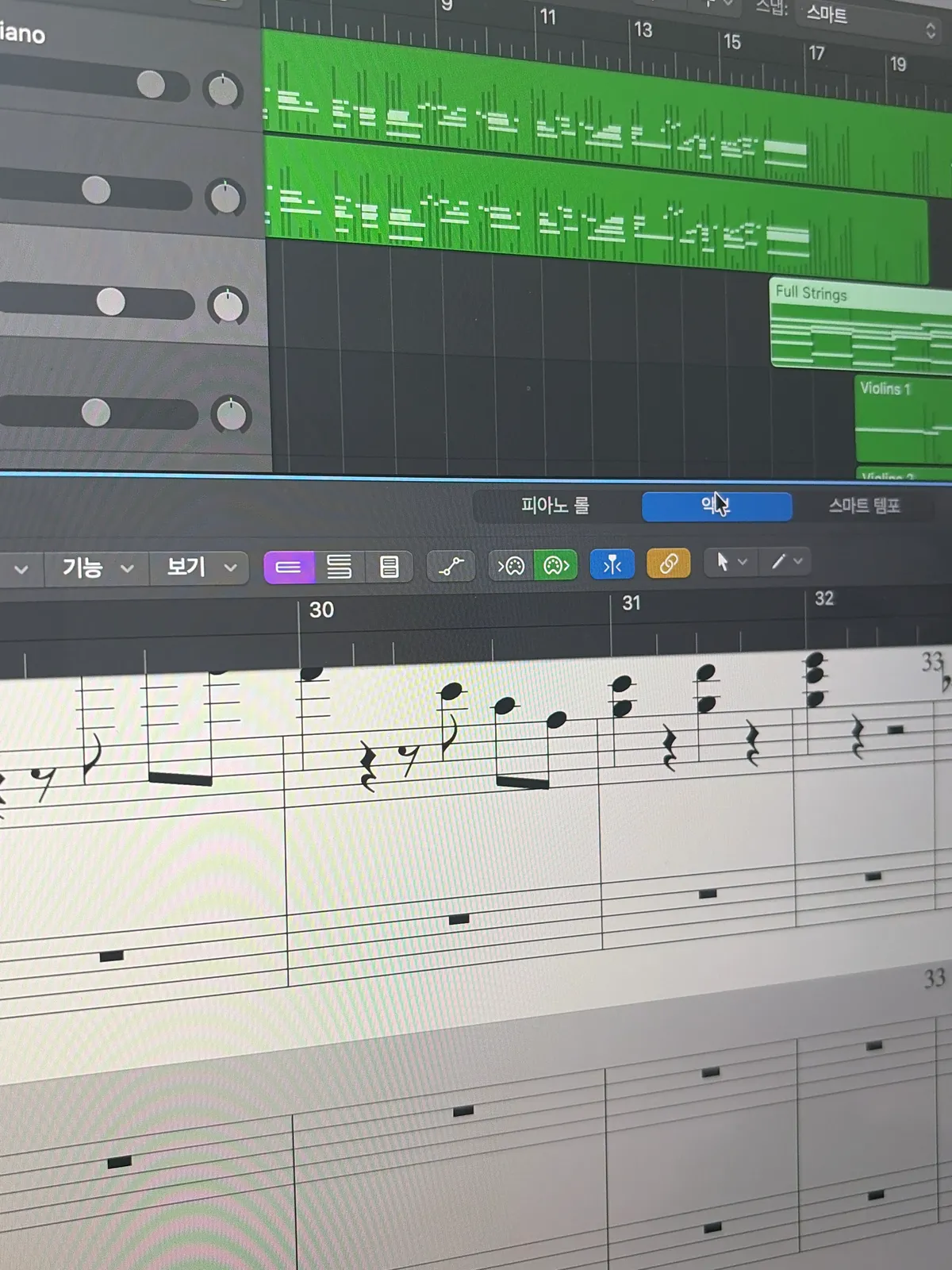Click bar 15 in tracks ruler
Image resolution: width=952 pixels, height=1270 pixels.
731,41
